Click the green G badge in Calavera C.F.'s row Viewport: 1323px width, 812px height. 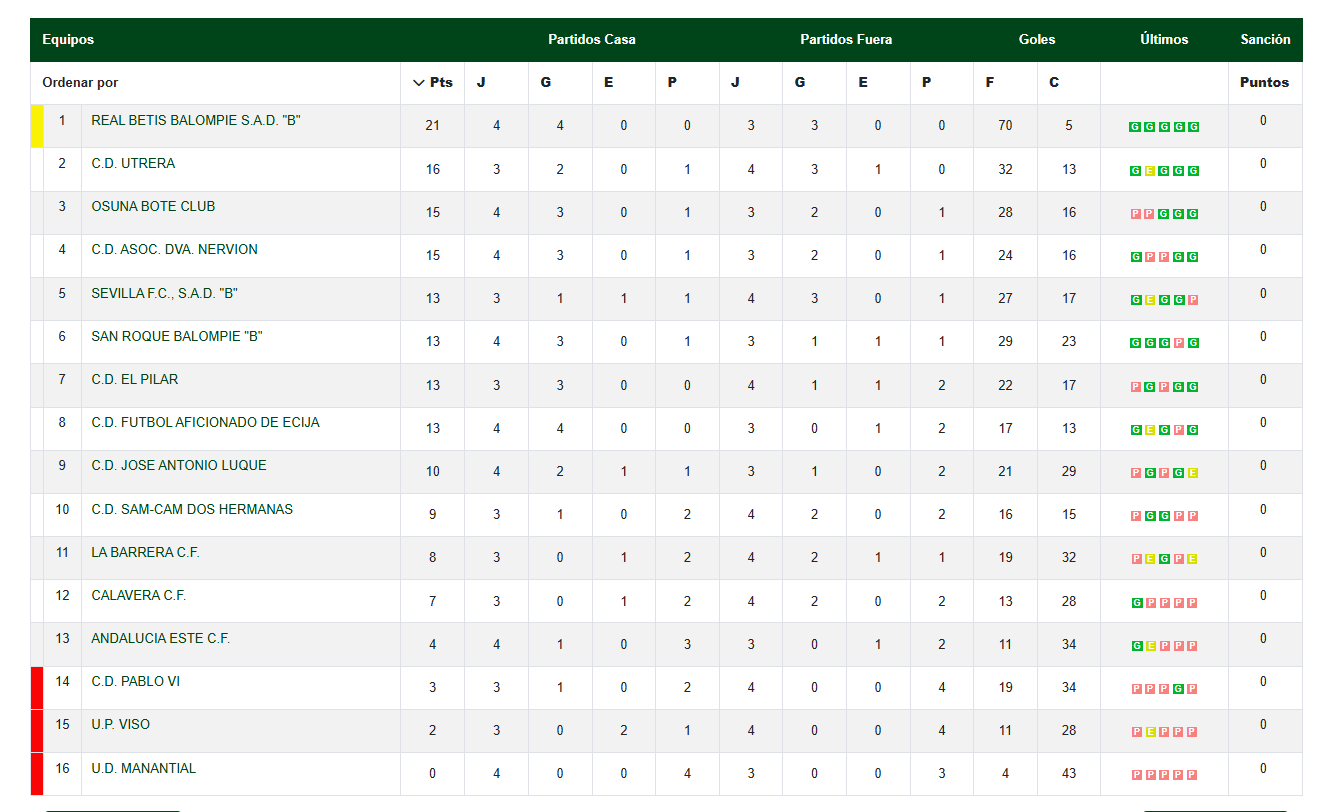(x=1136, y=603)
